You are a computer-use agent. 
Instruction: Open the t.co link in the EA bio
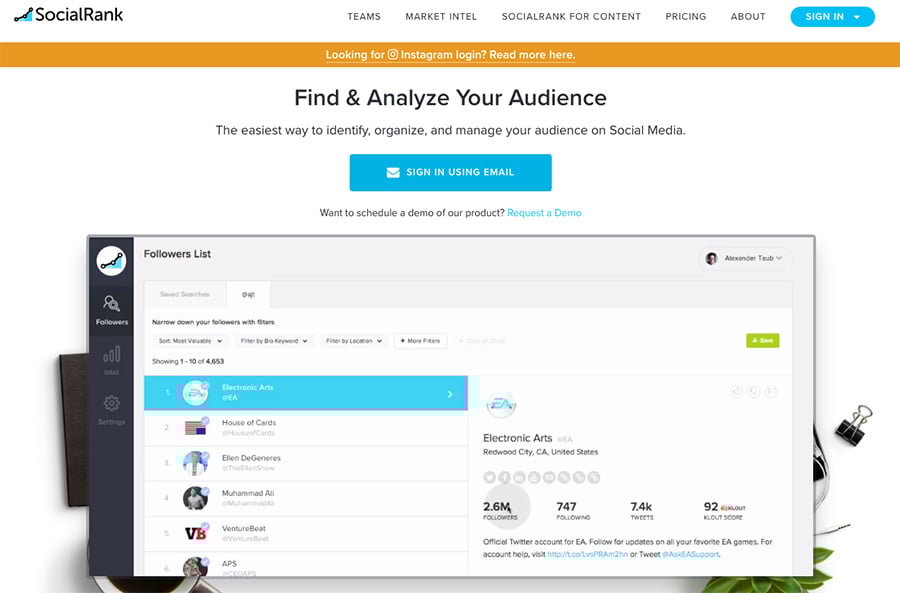(587, 555)
